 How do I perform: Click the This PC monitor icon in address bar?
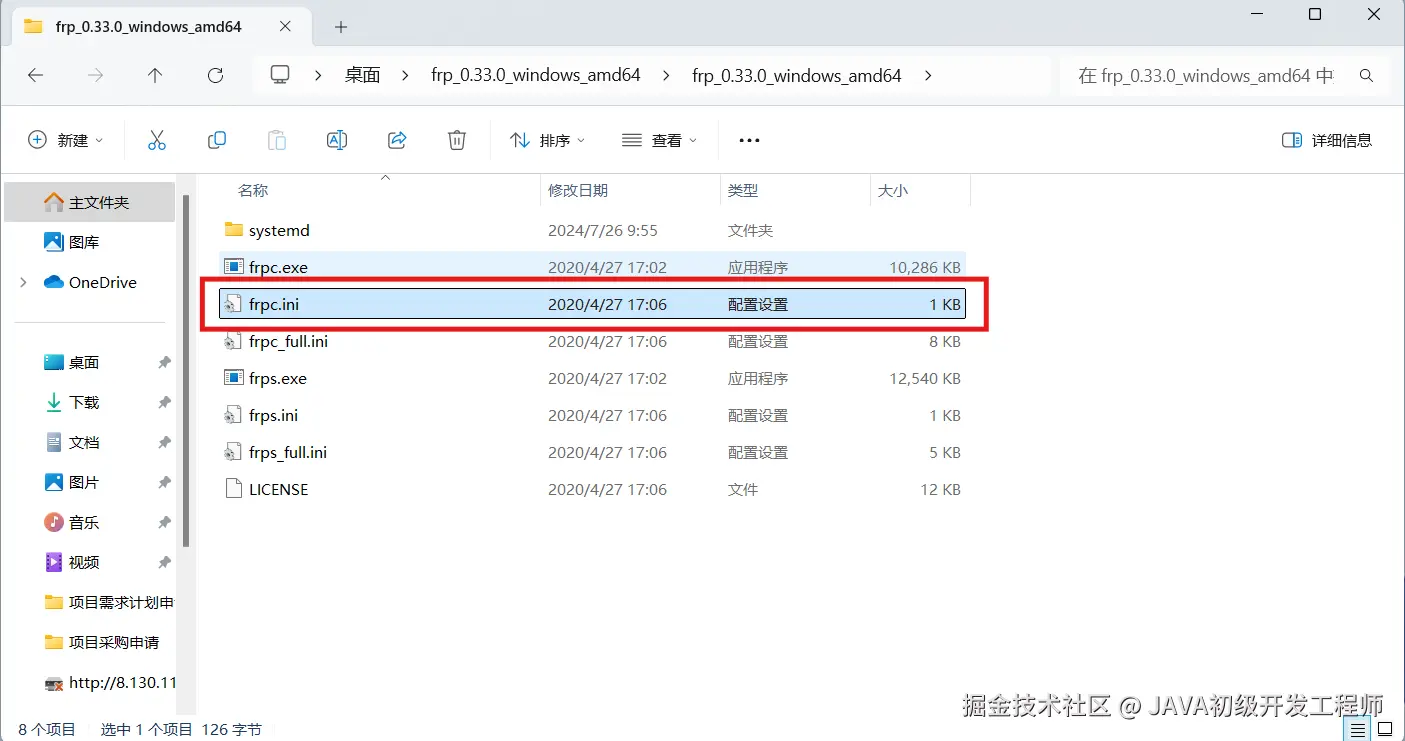click(x=280, y=75)
